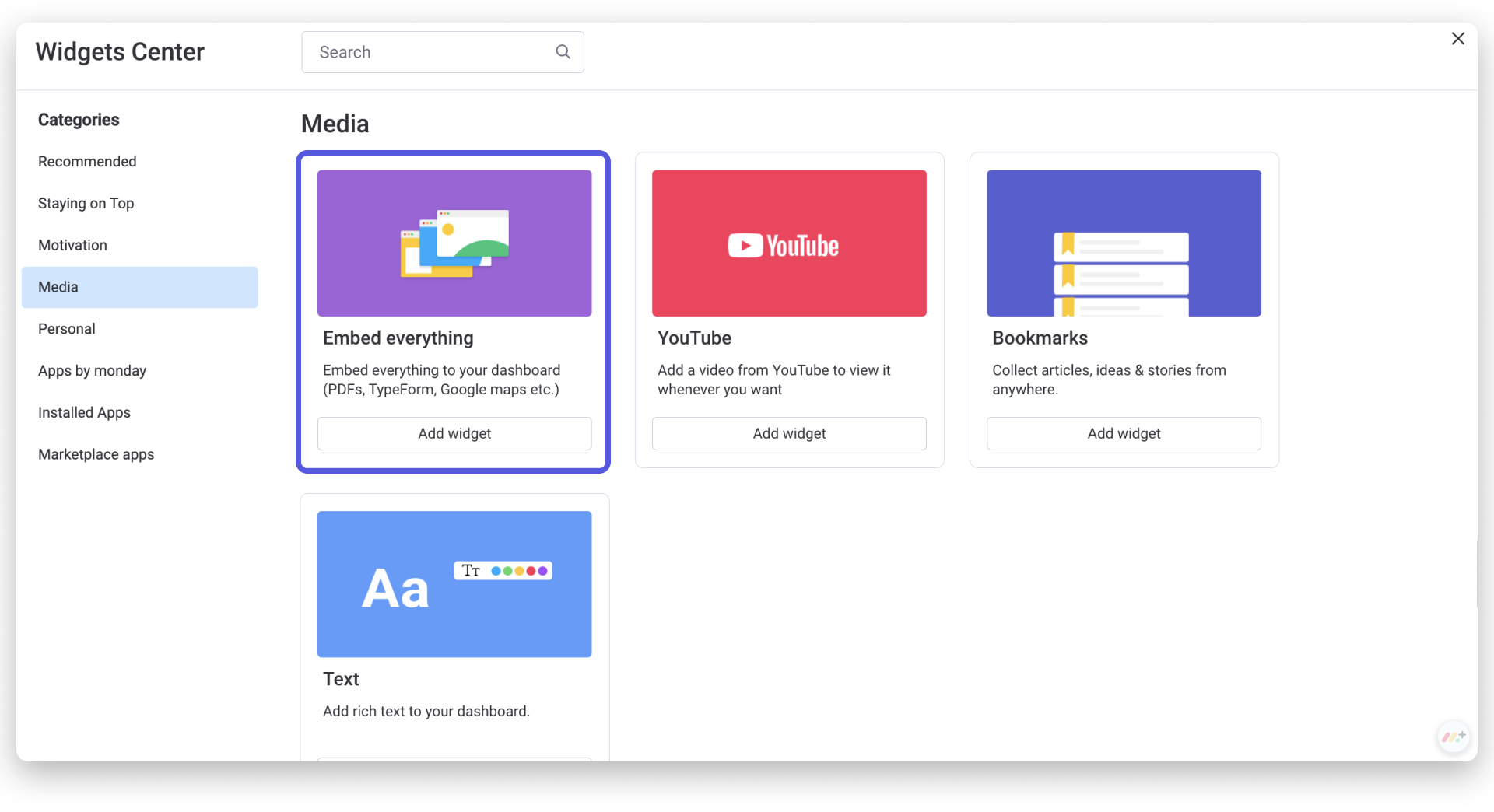The image size is (1494, 812).
Task: Click the 'Media' section heading
Action: coord(335,124)
